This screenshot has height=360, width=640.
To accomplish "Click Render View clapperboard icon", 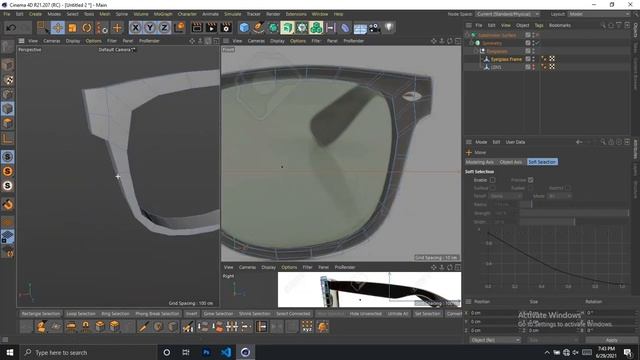I will click(x=197, y=28).
